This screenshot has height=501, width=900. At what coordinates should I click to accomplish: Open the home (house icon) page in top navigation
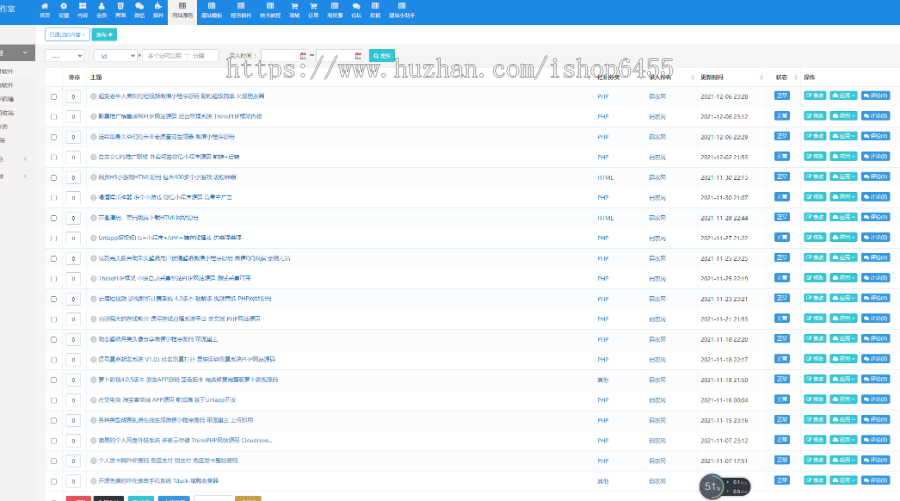[x=45, y=10]
